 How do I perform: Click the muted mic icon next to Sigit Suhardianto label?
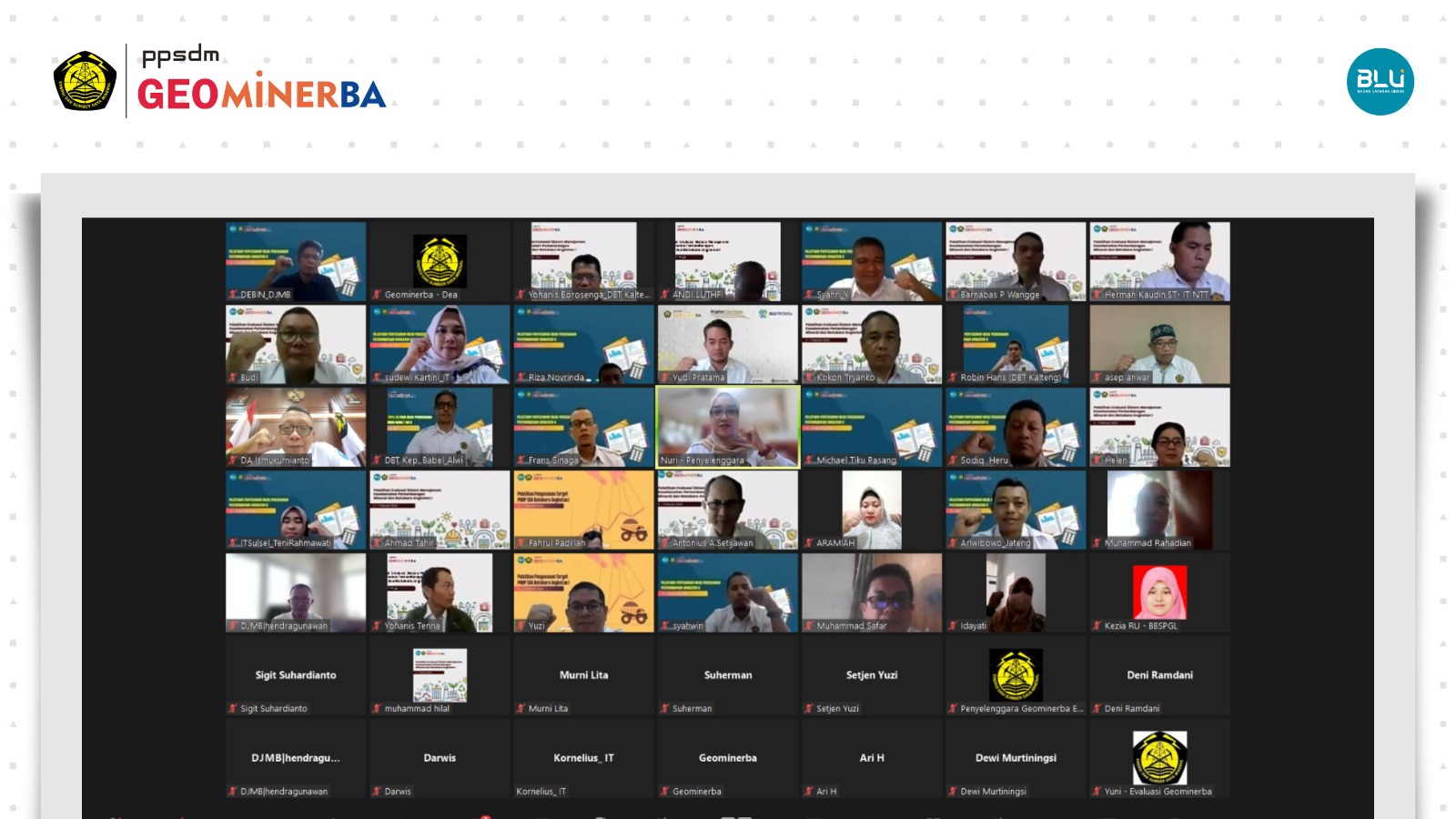(233, 708)
